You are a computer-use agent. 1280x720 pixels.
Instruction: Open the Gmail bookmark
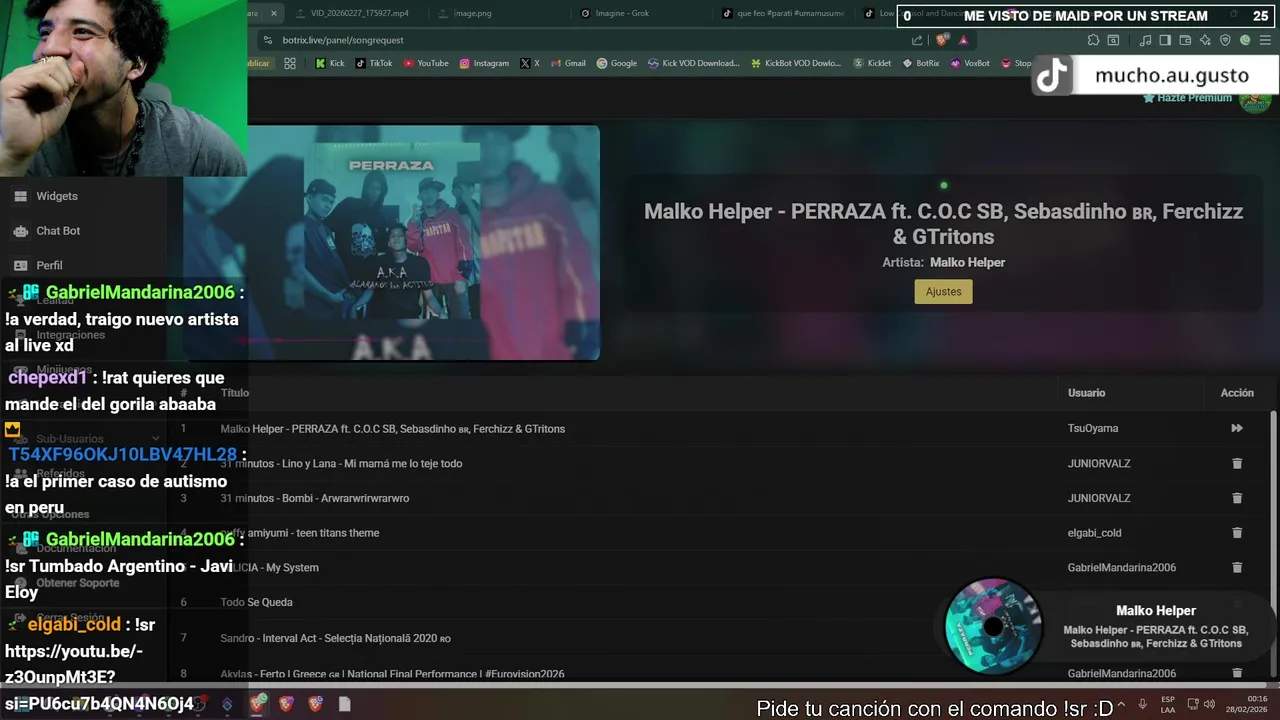568,63
